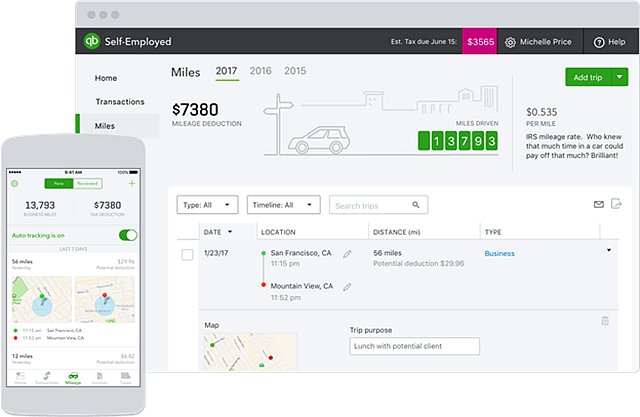The width and height of the screenshot is (640, 417).
Task: Select the 1/23/17 trip checkbox
Action: (187, 255)
